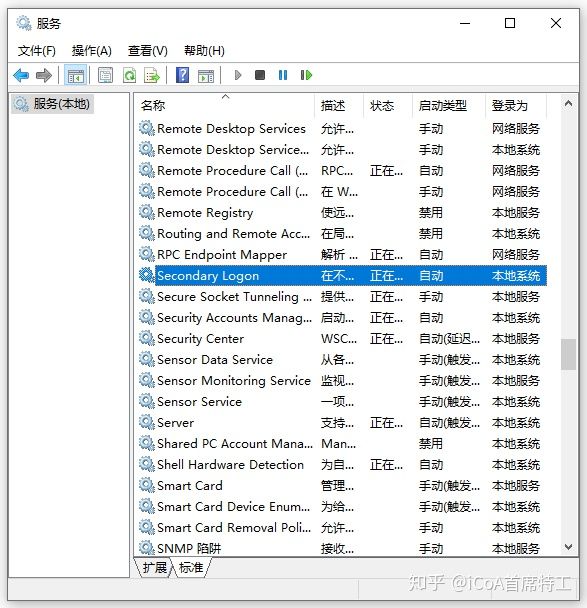Screen dimensions: 587x608
Task: Open the Properties toolbar icon
Action: (x=105, y=75)
